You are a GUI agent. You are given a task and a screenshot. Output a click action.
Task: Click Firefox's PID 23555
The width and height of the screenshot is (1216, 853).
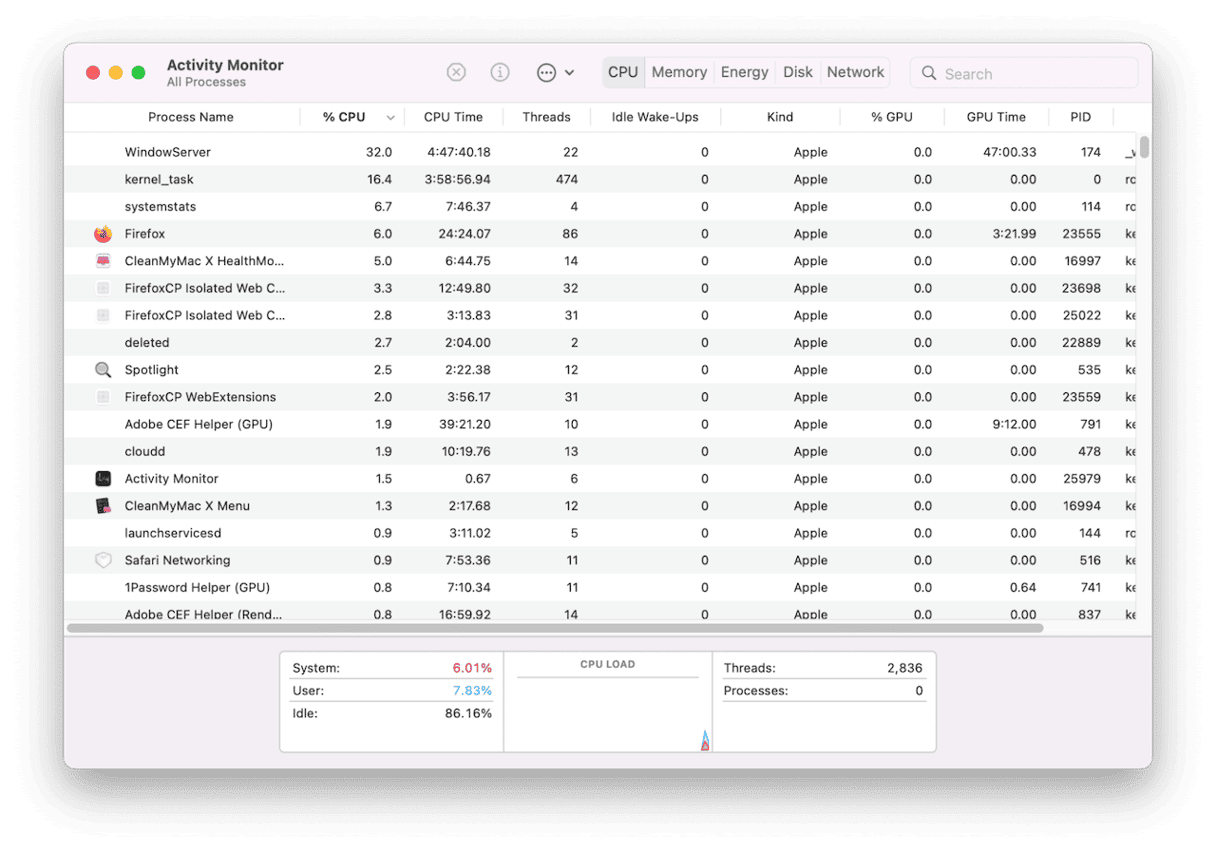coord(1081,234)
